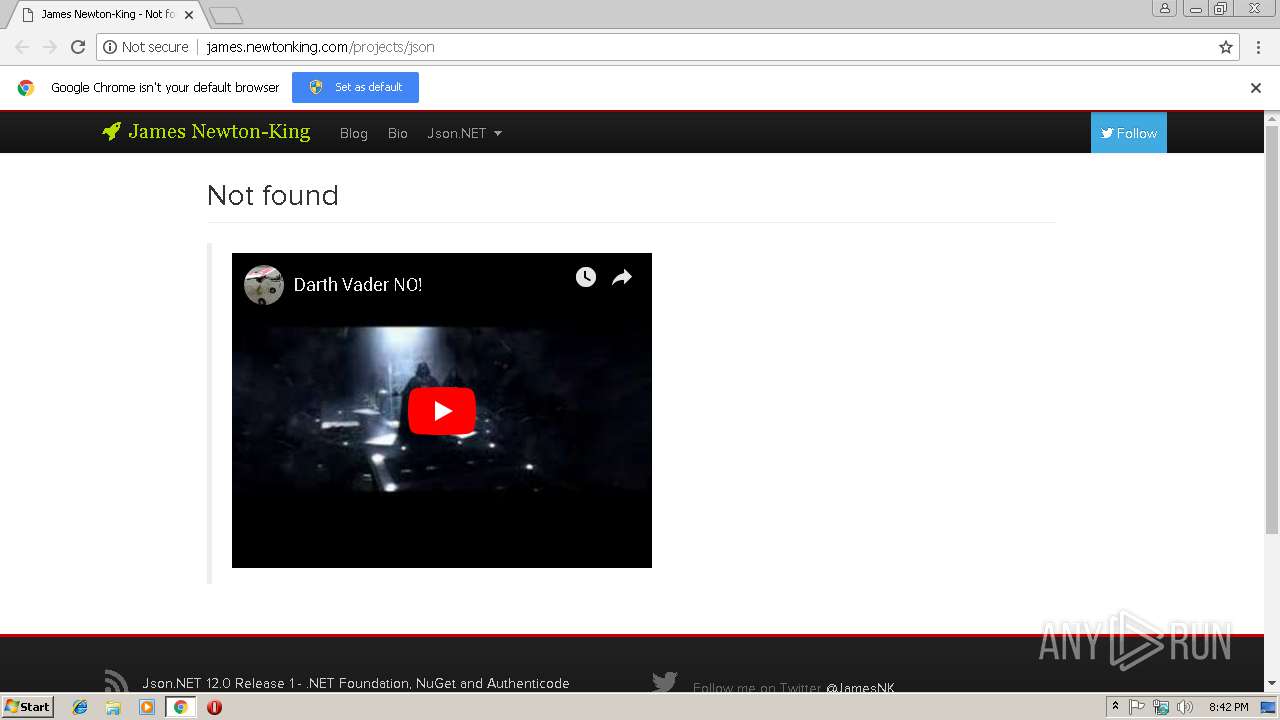Click the Twitter bird icon in footer
Image resolution: width=1280 pixels, height=720 pixels.
click(665, 682)
